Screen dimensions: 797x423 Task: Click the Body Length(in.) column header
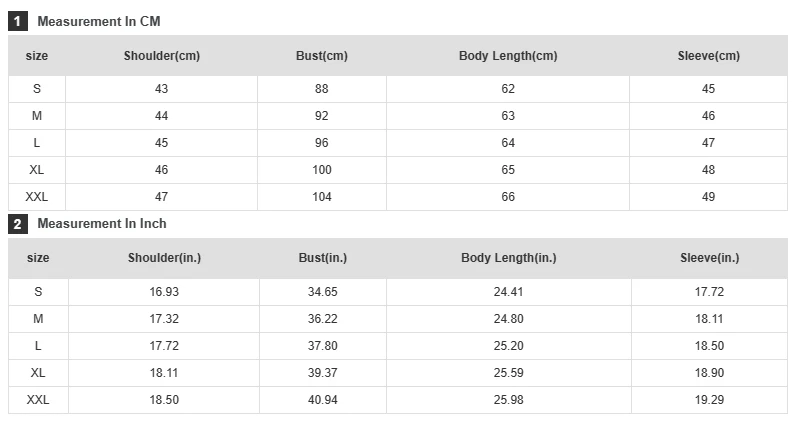[x=509, y=258]
